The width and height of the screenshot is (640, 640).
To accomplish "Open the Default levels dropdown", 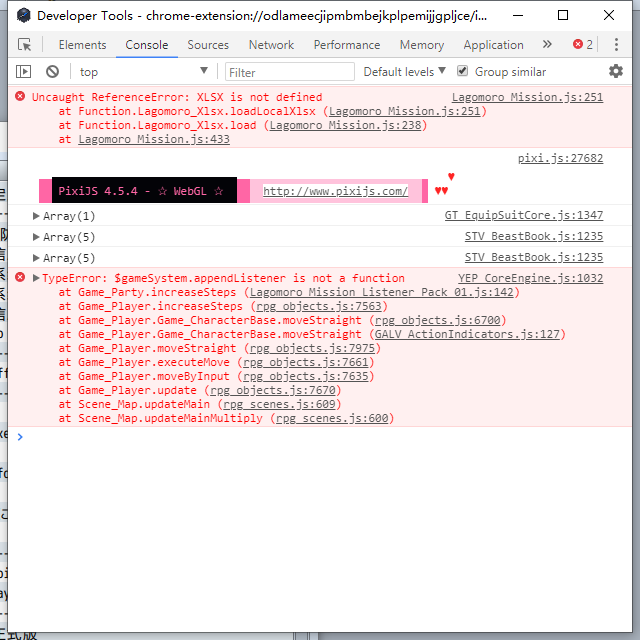I will [404, 72].
